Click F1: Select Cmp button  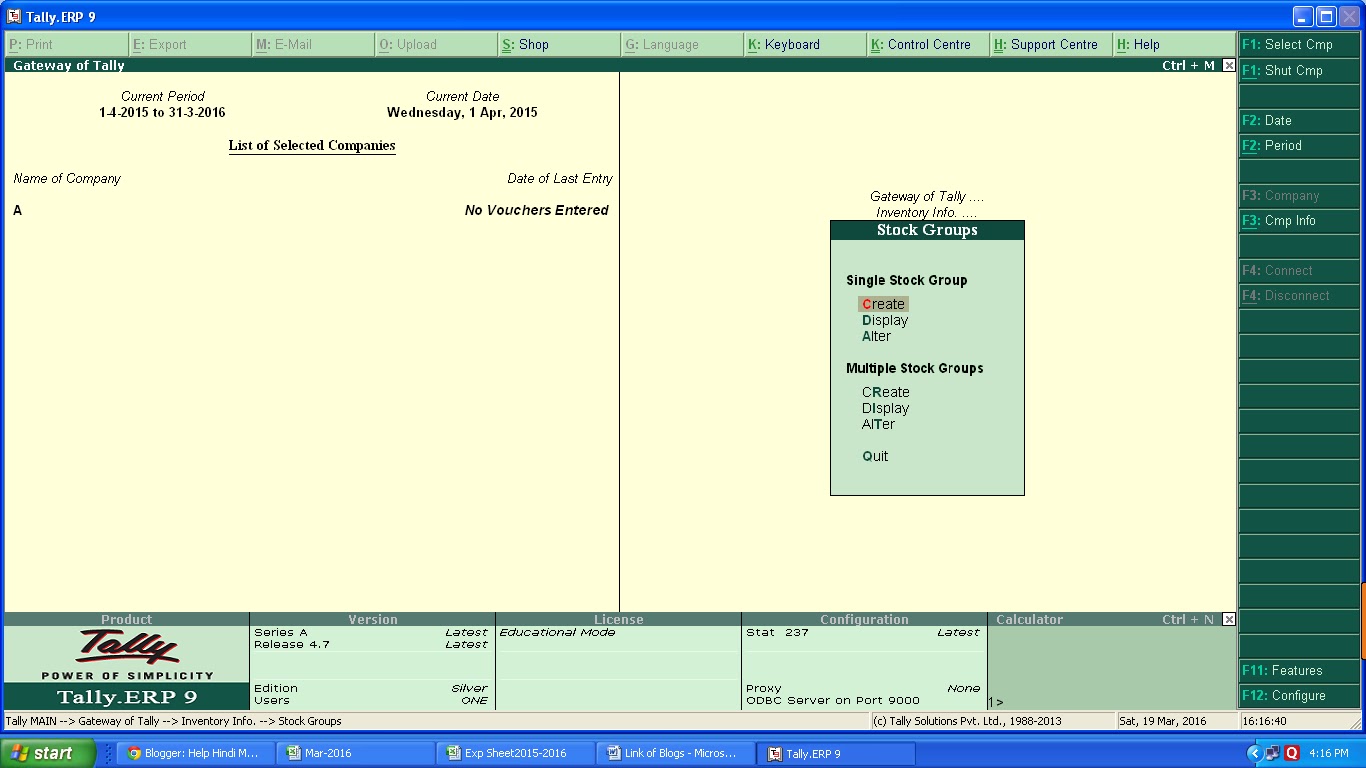[1299, 45]
